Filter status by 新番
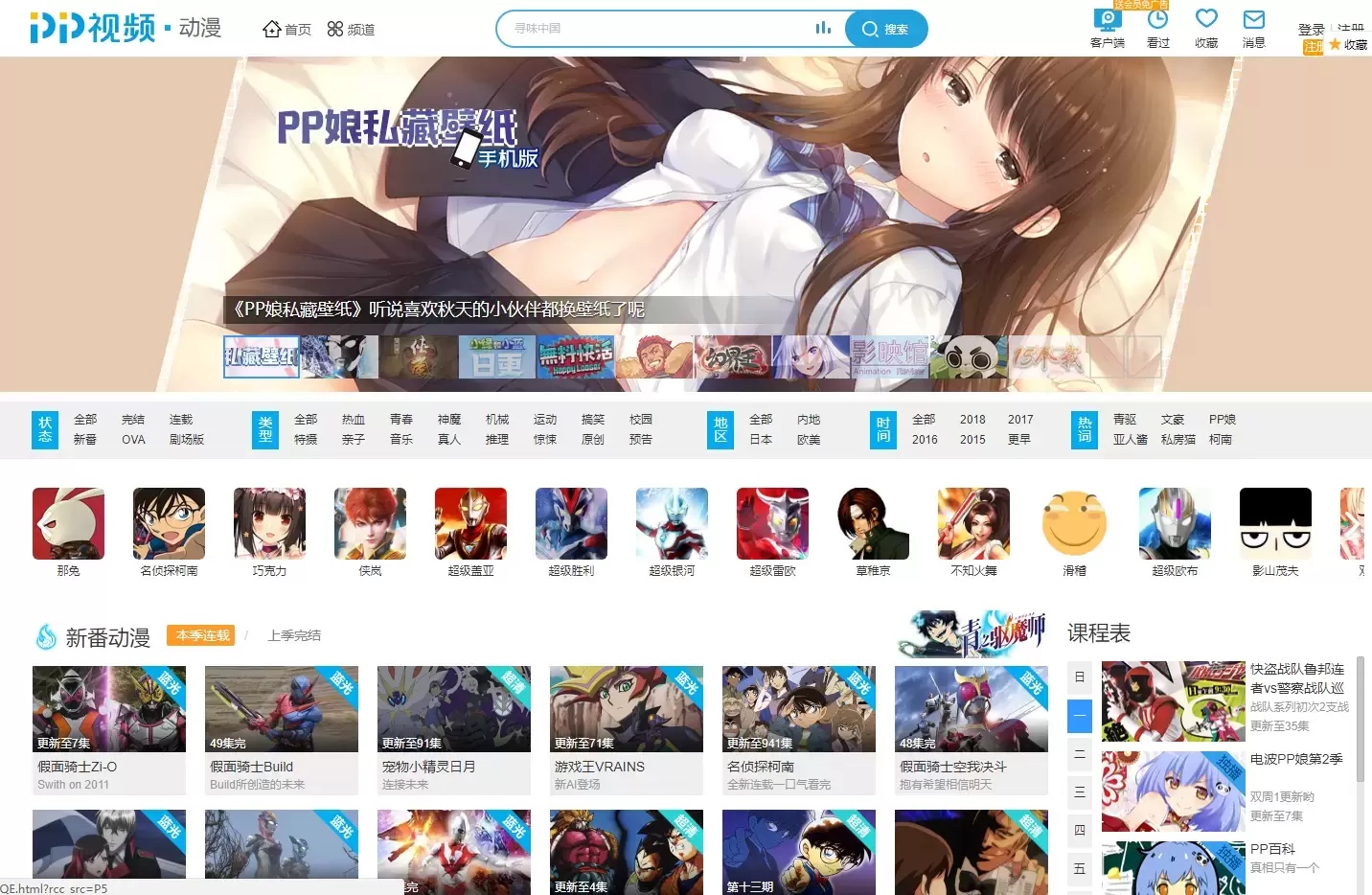The height and width of the screenshot is (895, 1372). 85,440
